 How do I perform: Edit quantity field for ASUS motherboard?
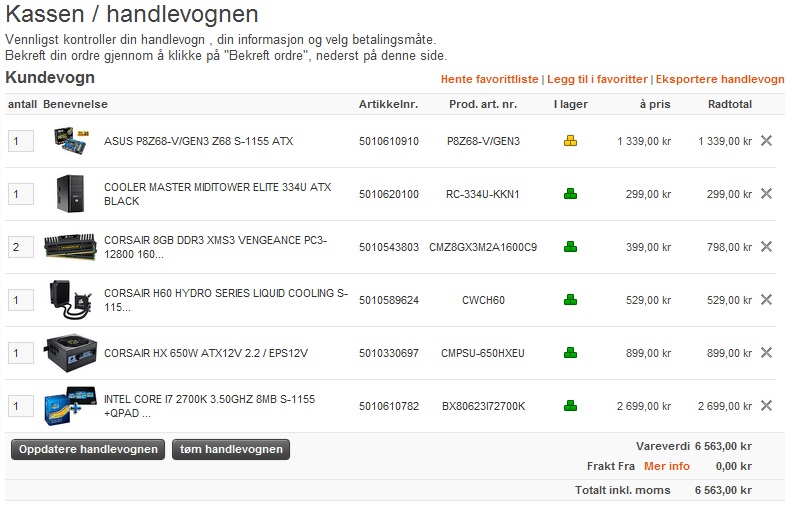click(21, 141)
